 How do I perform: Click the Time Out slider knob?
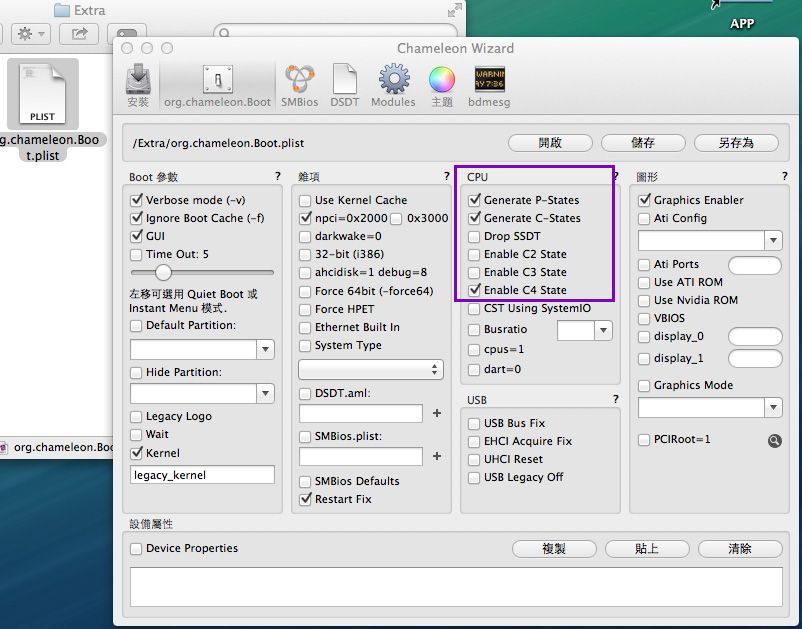pyautogui.click(x=163, y=272)
